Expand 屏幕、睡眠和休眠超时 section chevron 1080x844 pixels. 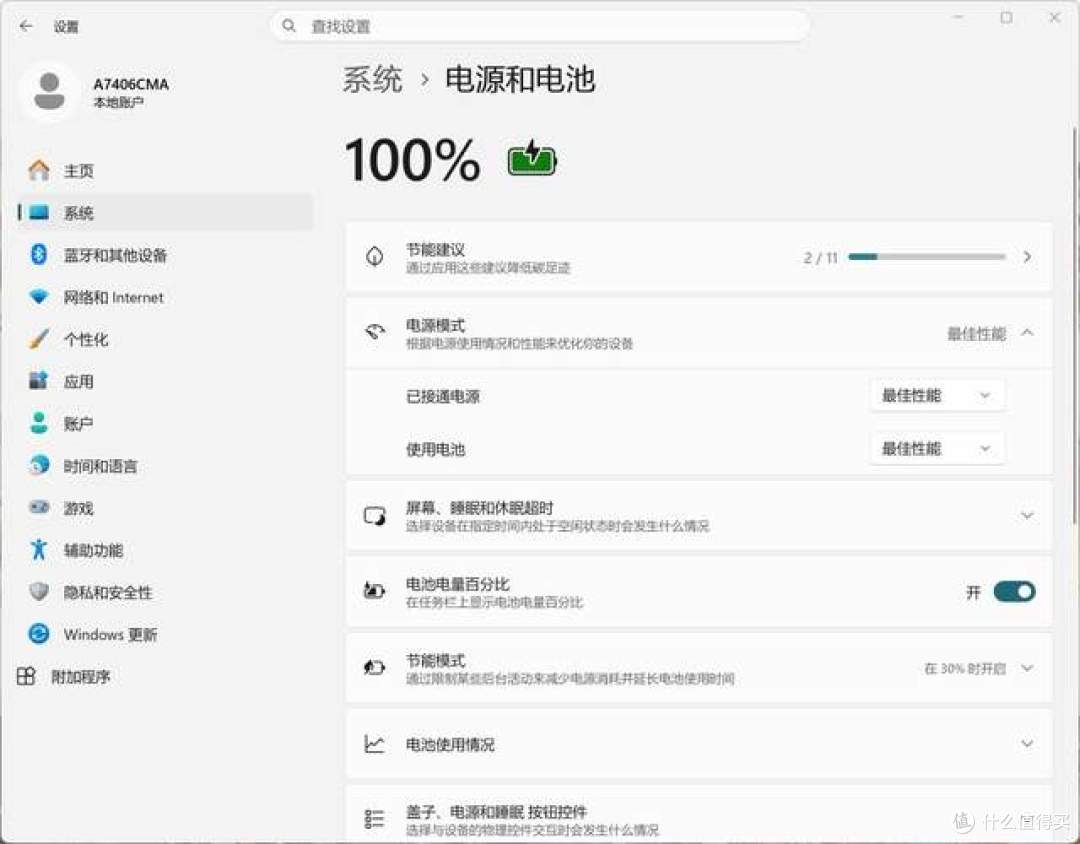(x=1027, y=515)
